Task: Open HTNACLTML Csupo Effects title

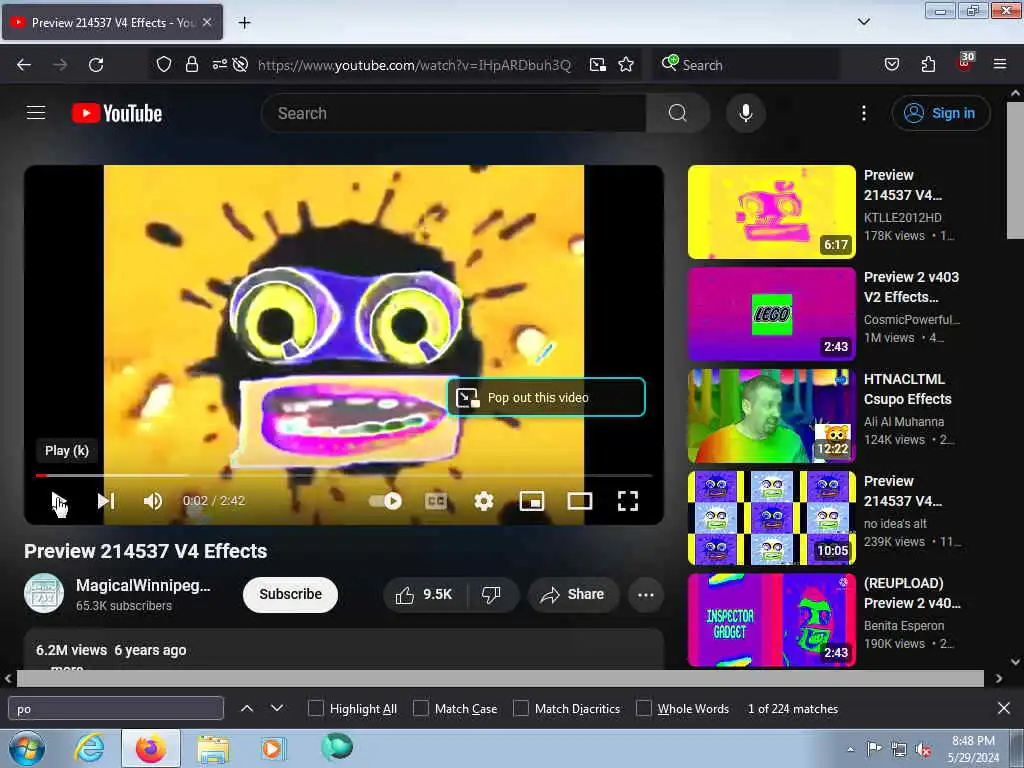Action: click(x=907, y=389)
